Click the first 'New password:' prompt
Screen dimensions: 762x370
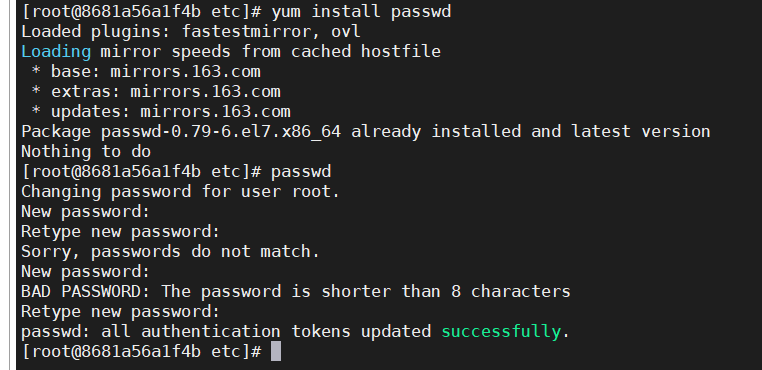click(86, 211)
